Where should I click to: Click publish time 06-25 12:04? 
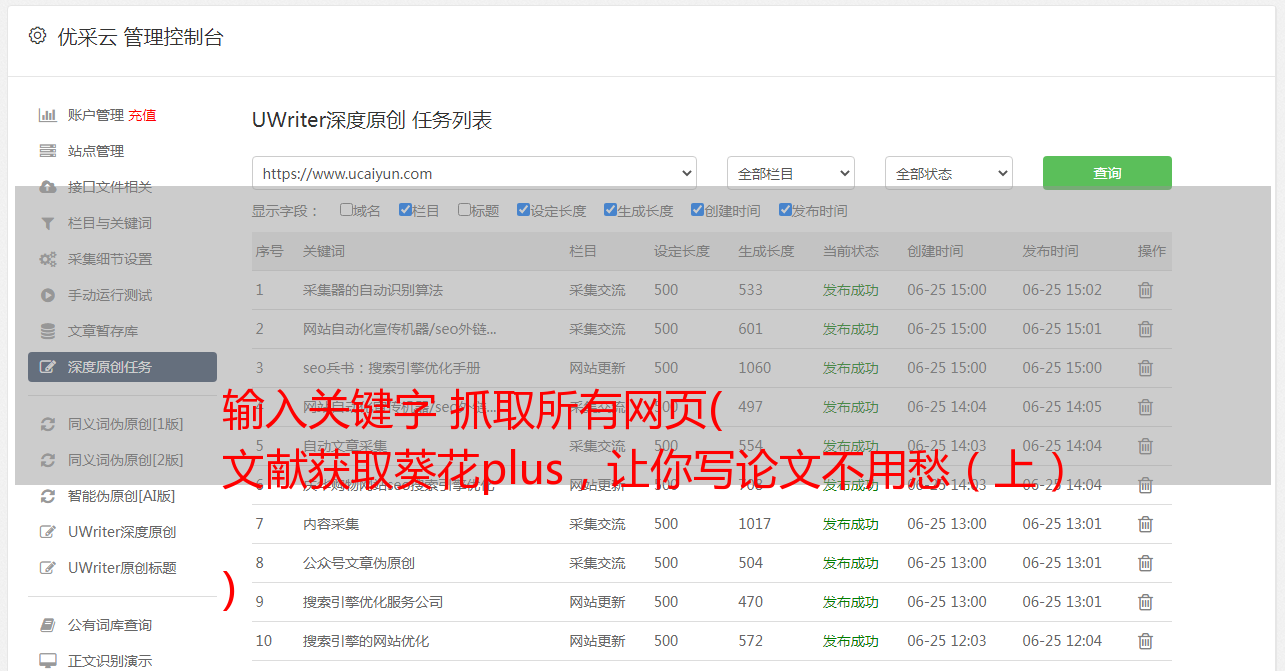1062,641
